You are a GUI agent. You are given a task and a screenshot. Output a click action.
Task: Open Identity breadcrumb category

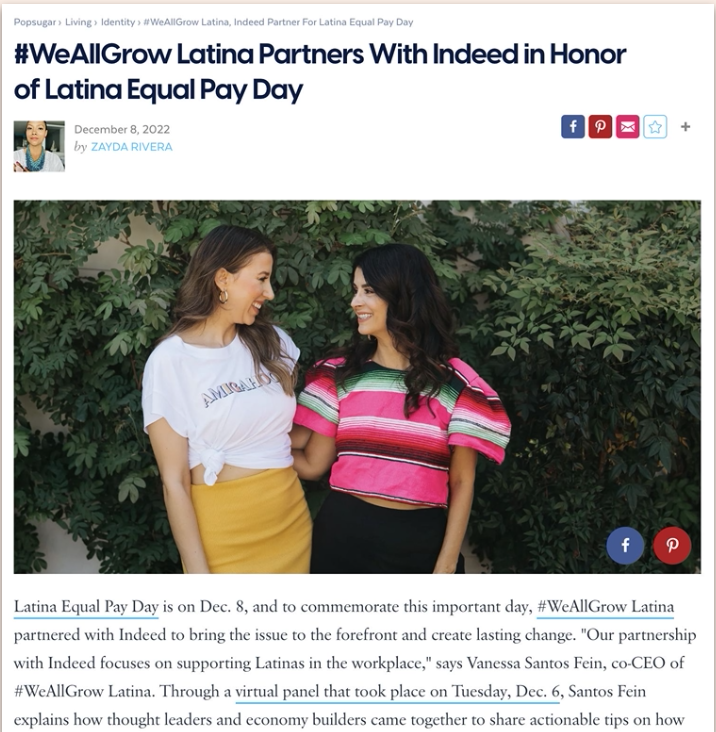point(118,22)
